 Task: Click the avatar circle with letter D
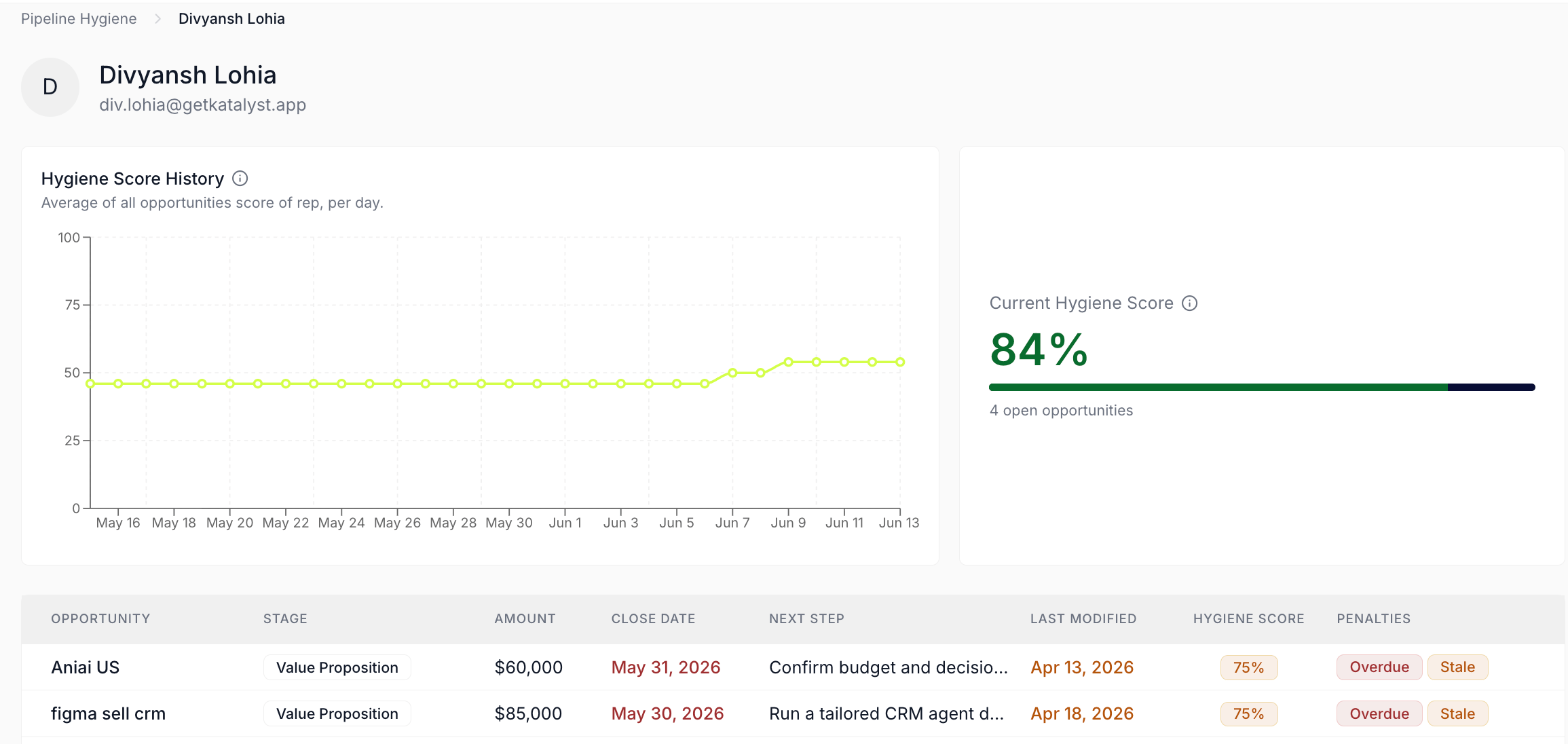click(x=50, y=87)
